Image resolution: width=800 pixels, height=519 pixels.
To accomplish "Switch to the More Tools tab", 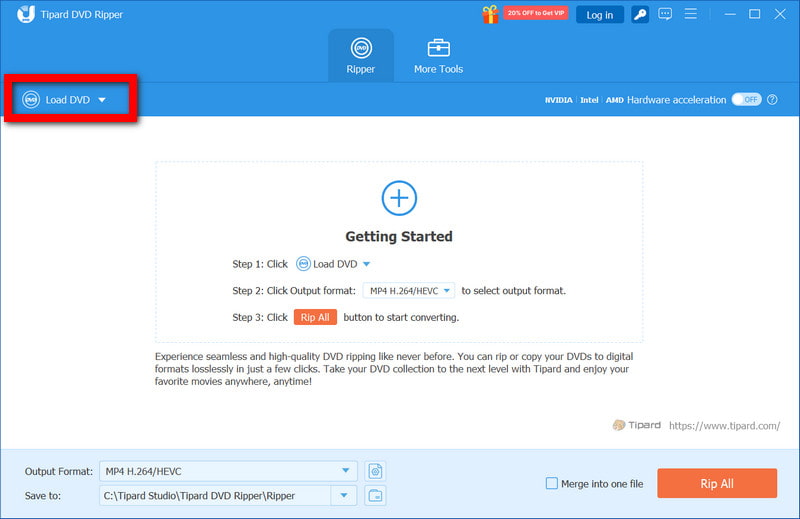I will [x=438, y=56].
